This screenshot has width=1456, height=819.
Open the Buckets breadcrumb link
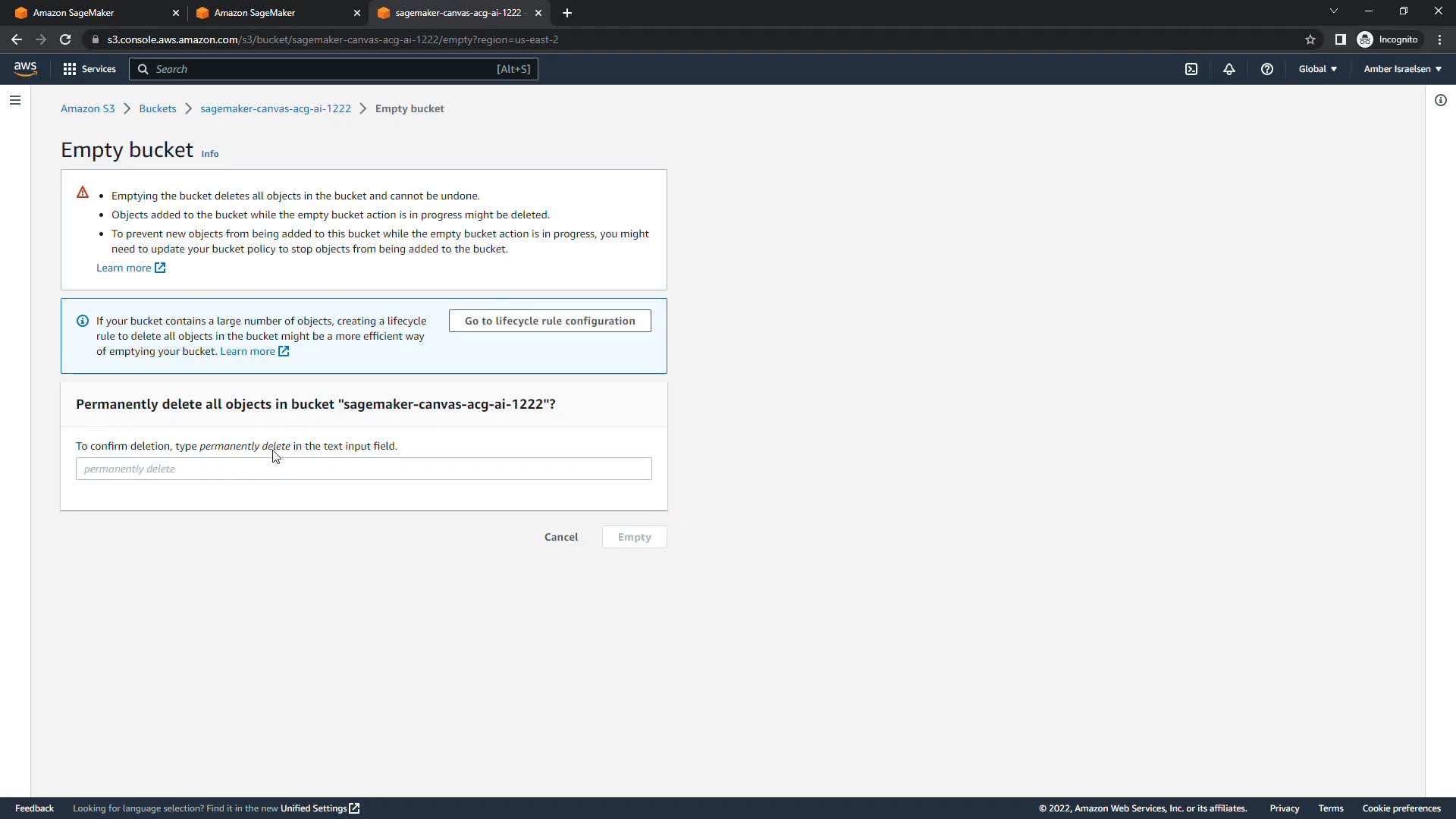pos(157,108)
